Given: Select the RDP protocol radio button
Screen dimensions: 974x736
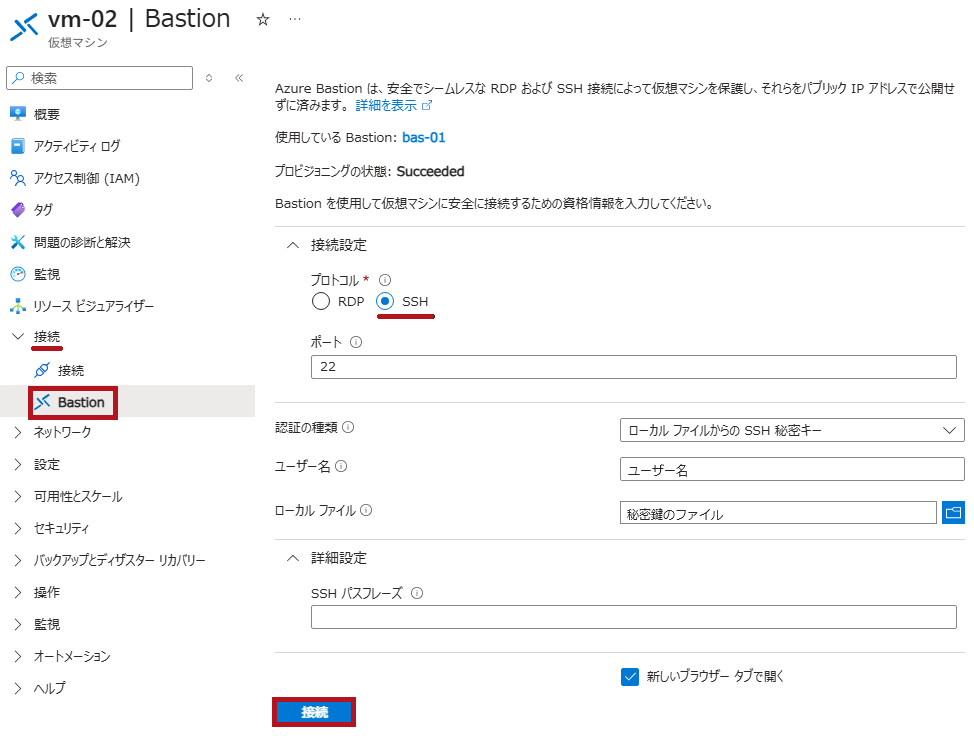Looking at the screenshot, I should [x=321, y=301].
